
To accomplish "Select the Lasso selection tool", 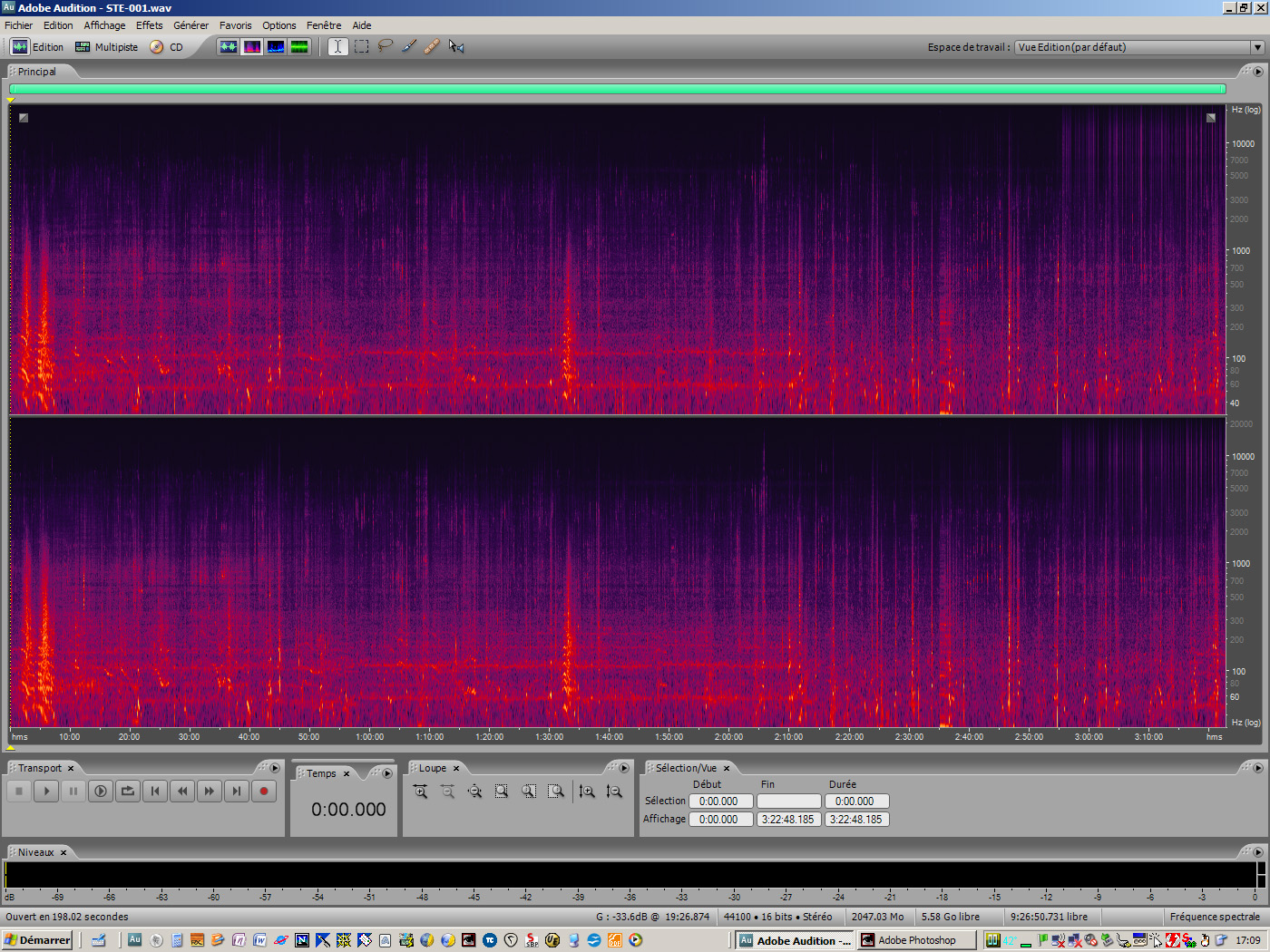I will click(x=385, y=46).
